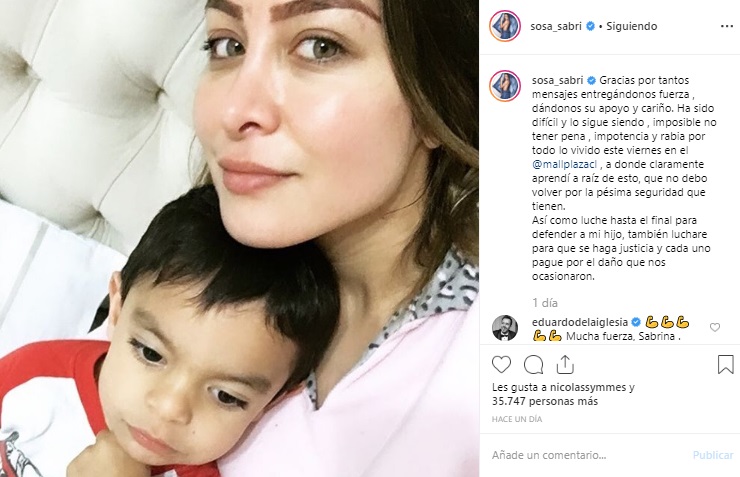Click the Añade un comentario field
This screenshot has height=477, width=740.
click(588, 455)
